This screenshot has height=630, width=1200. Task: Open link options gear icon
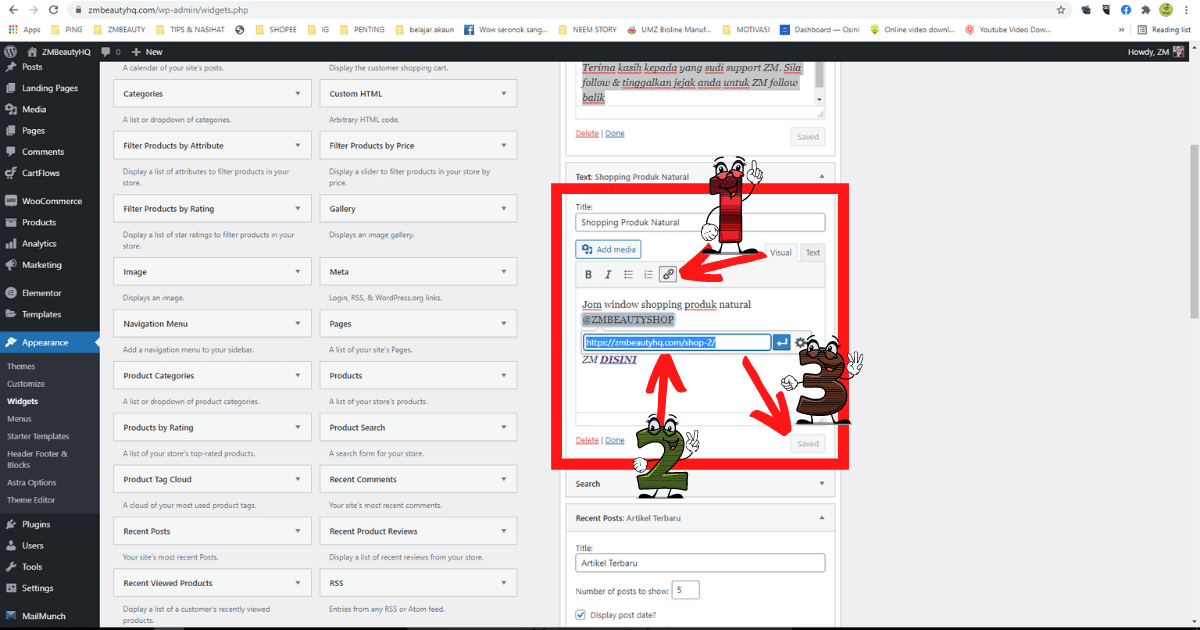800,342
